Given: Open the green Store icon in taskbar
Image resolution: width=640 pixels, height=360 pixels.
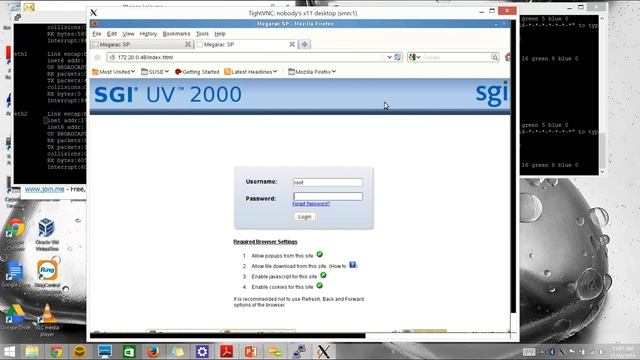Looking at the screenshot, I should point(129,351).
